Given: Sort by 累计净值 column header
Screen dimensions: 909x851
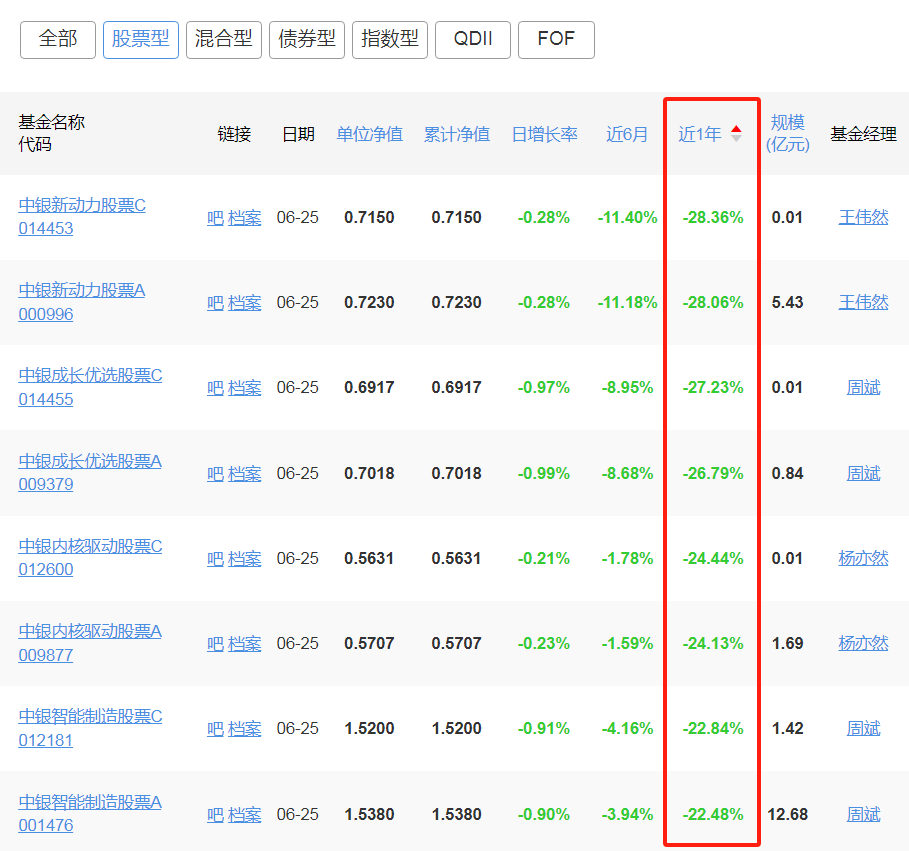Looking at the screenshot, I should pos(457,134).
